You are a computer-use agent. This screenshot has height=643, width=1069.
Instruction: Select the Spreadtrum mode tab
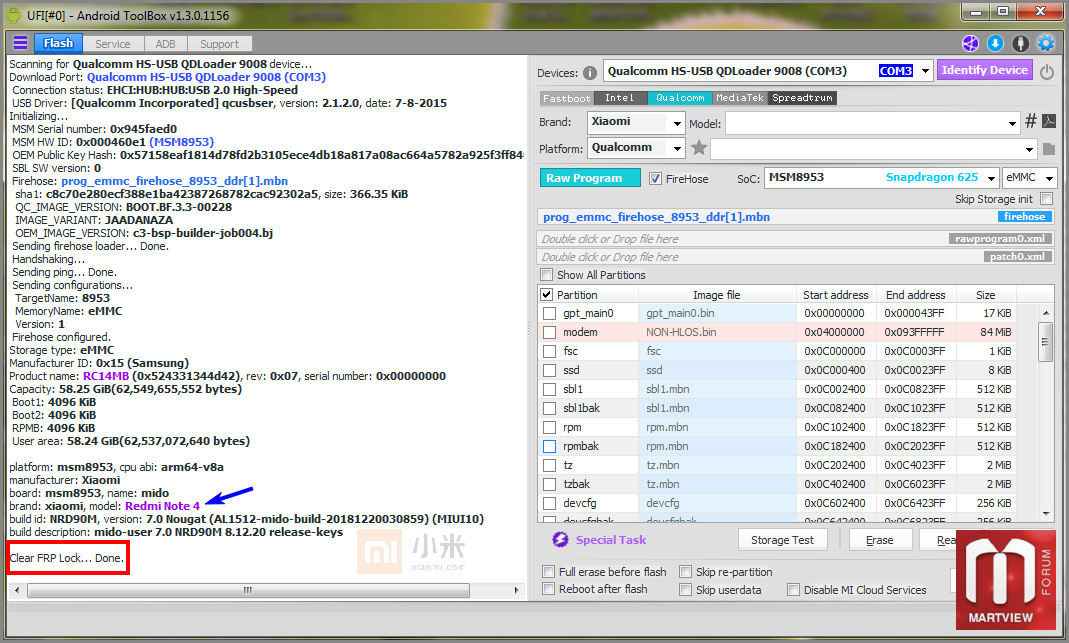pos(802,98)
